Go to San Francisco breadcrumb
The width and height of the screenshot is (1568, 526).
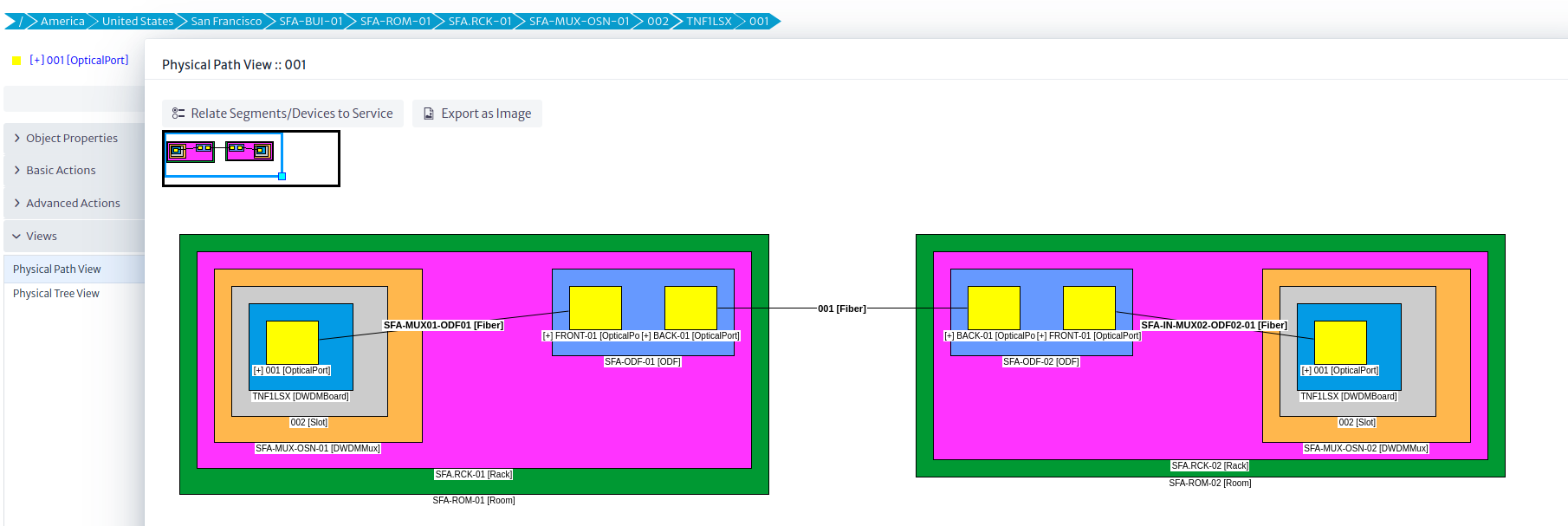(226, 21)
